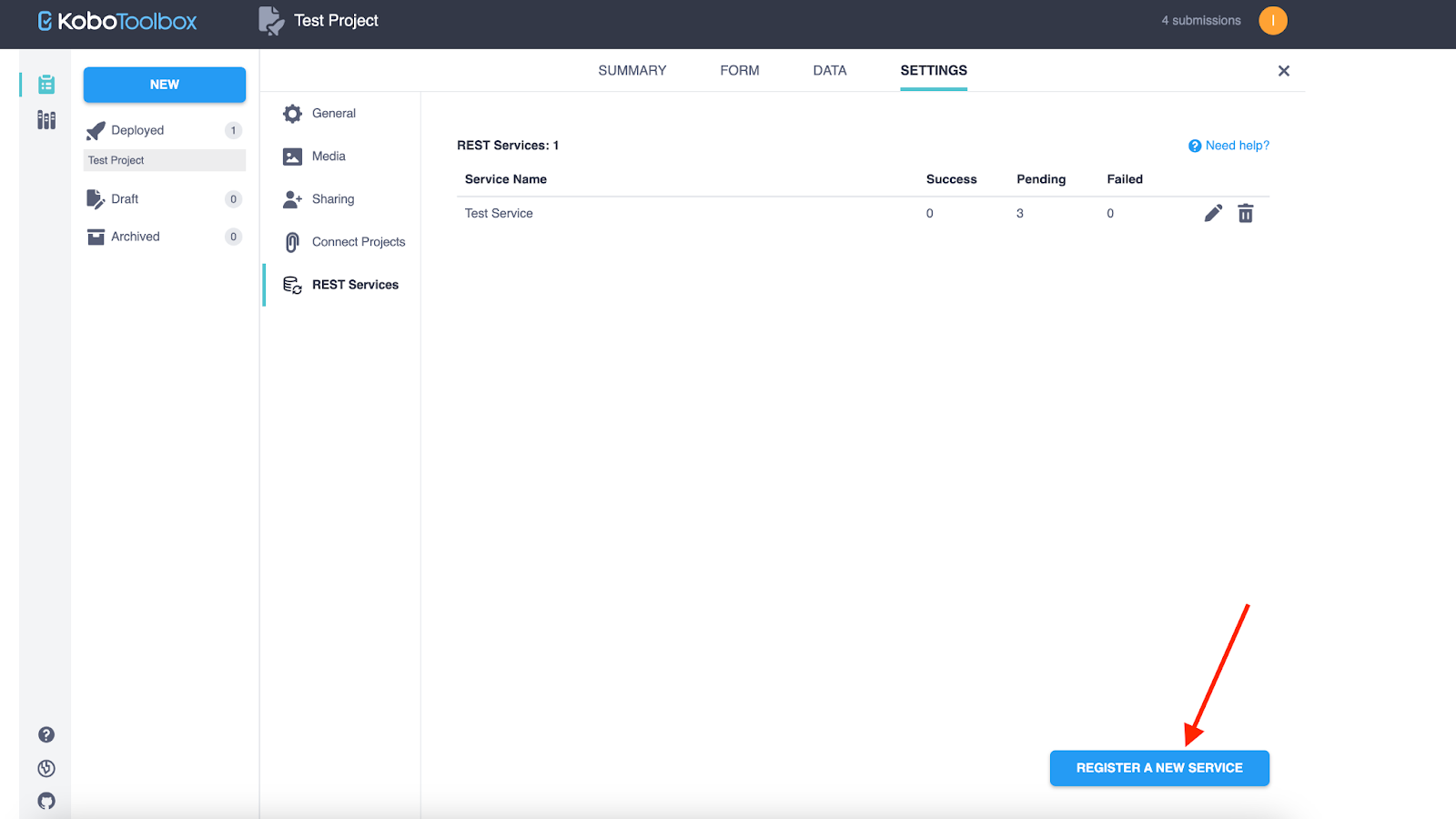
Task: Click the help question-mark icon at bottom left
Action: (x=45, y=734)
